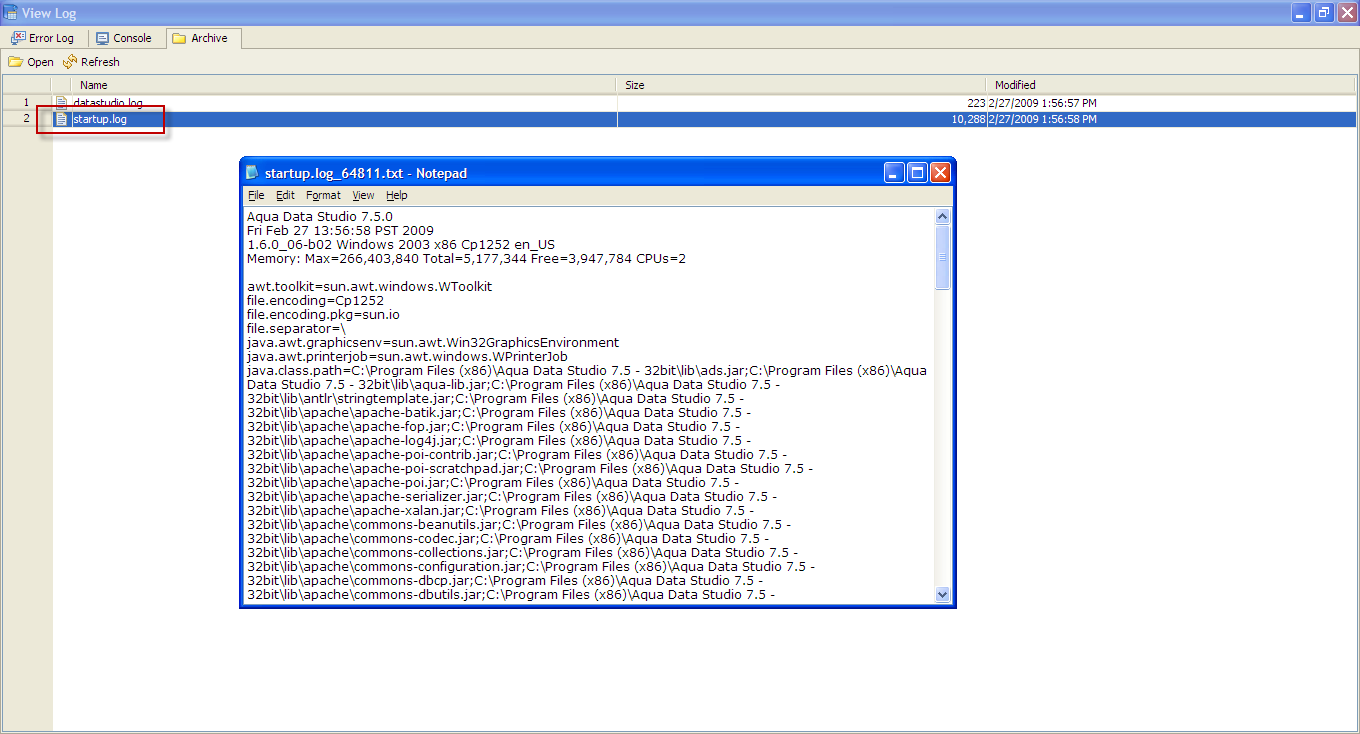
Task: Select the Archive tab
Action: coord(203,38)
